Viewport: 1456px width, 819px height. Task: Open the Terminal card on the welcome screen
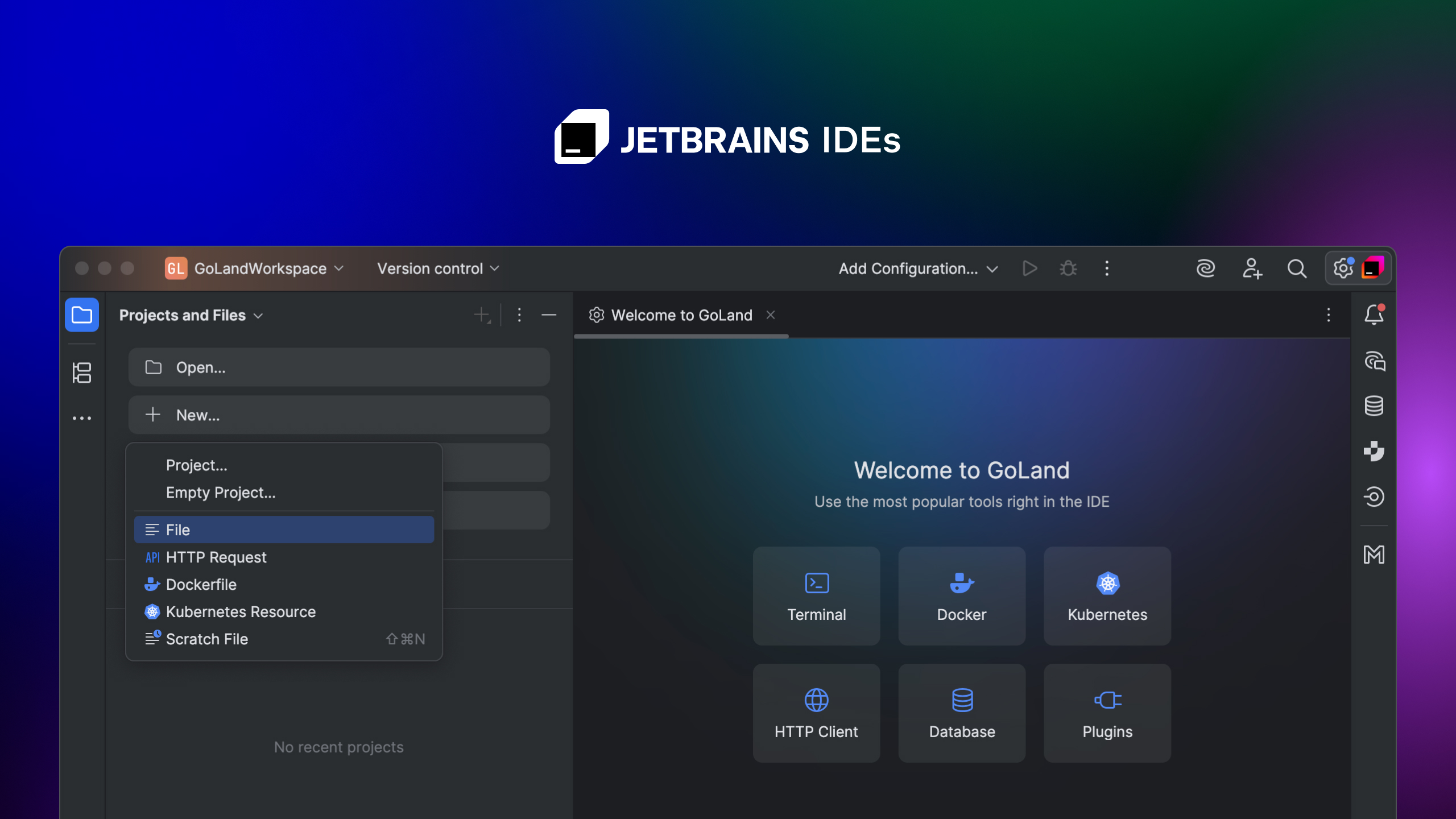816,596
